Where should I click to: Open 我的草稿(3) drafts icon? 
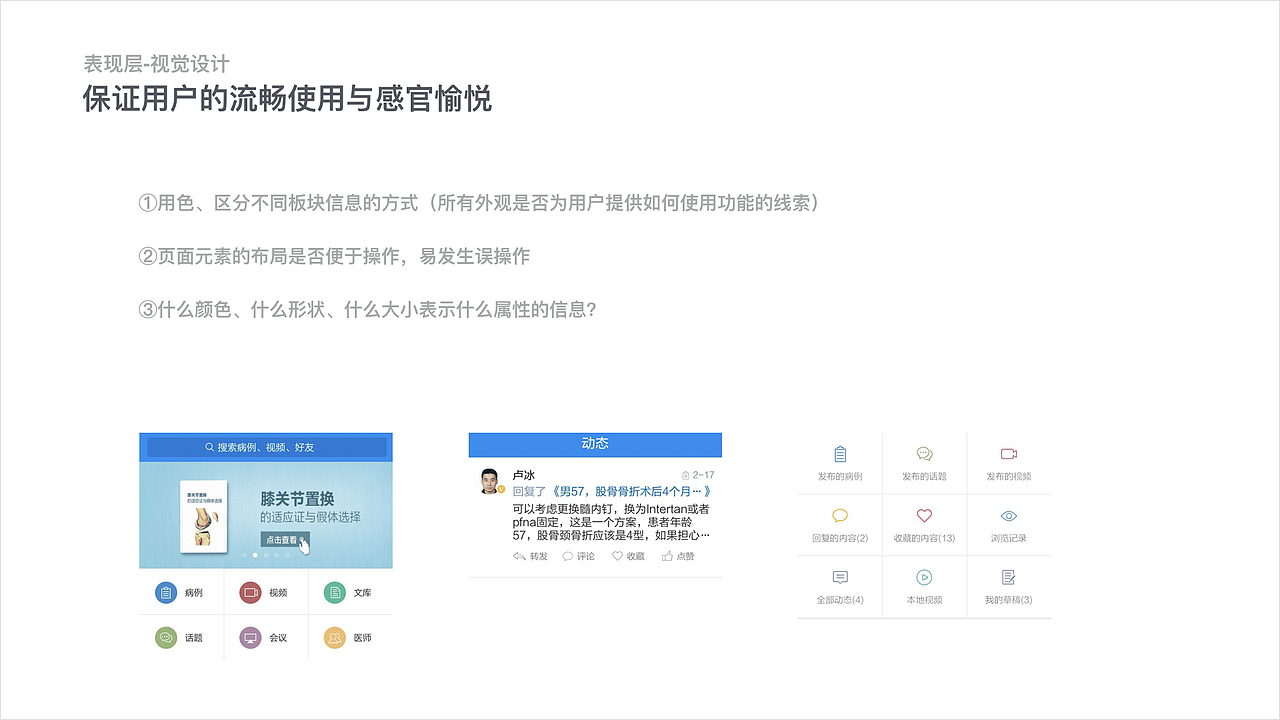pyautogui.click(x=1008, y=577)
